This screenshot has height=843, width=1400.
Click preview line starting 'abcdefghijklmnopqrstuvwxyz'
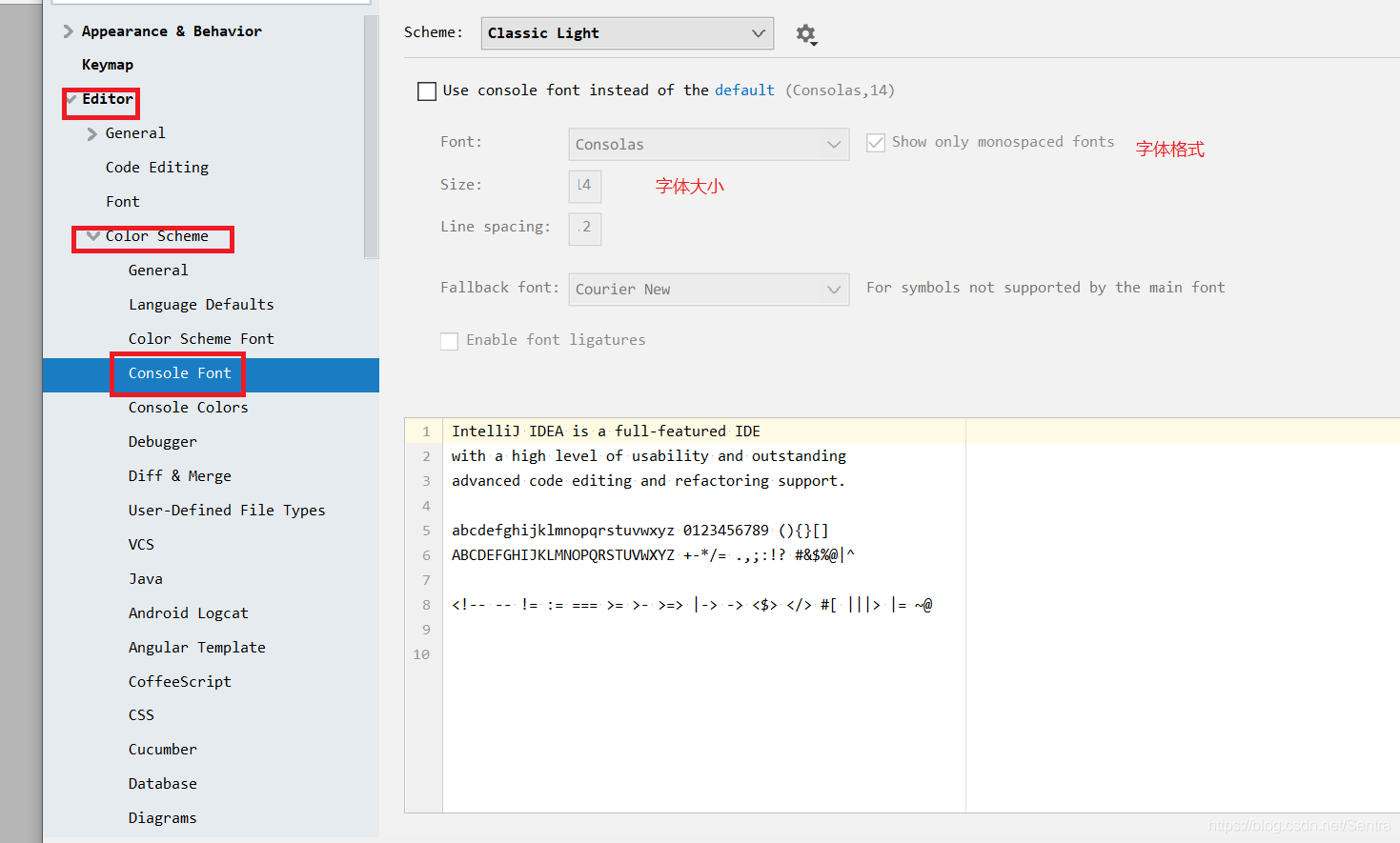640,531
